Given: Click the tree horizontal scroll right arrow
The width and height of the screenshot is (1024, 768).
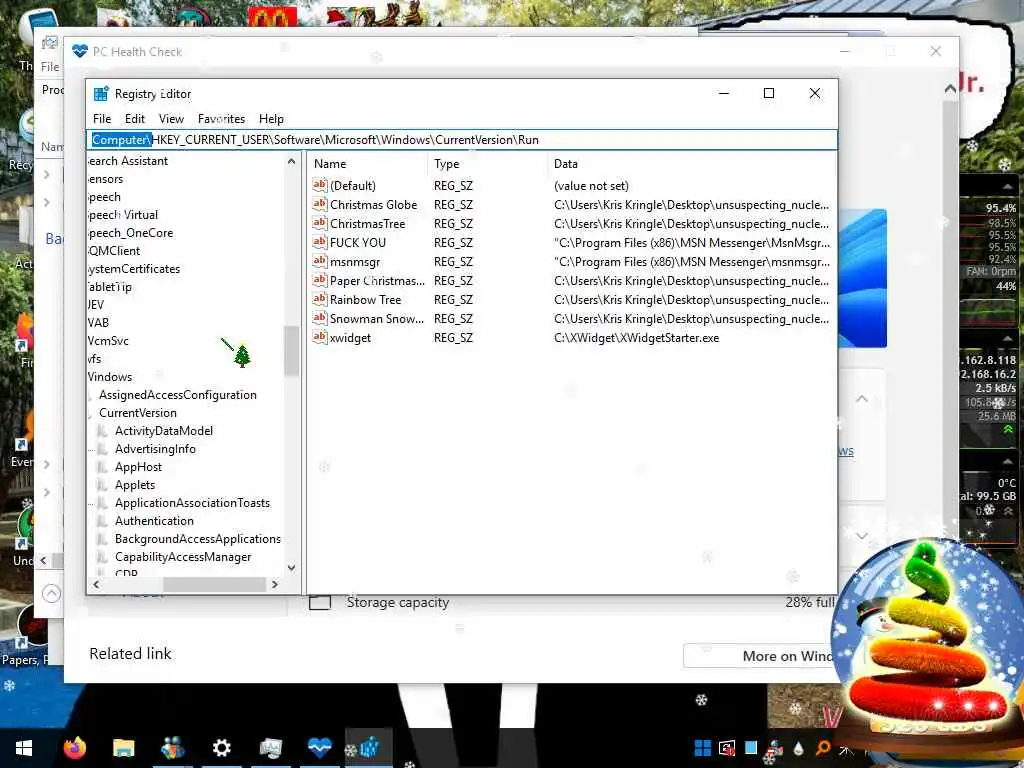Looking at the screenshot, I should [x=275, y=584].
